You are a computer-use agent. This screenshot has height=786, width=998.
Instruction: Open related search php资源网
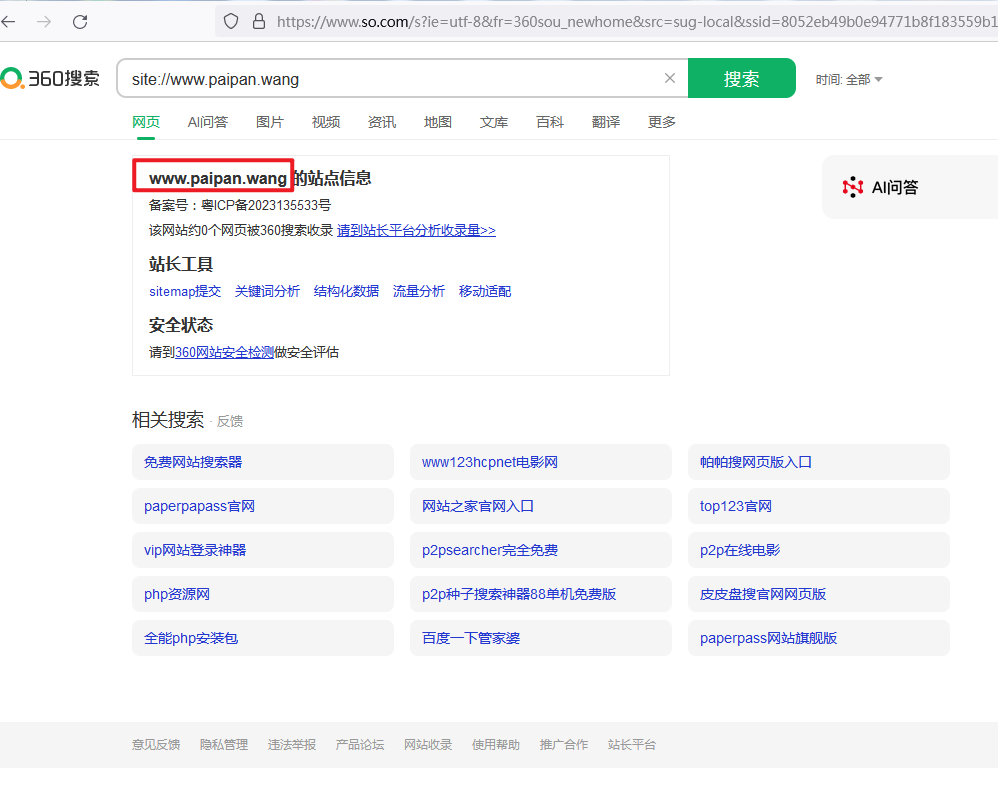coord(263,594)
